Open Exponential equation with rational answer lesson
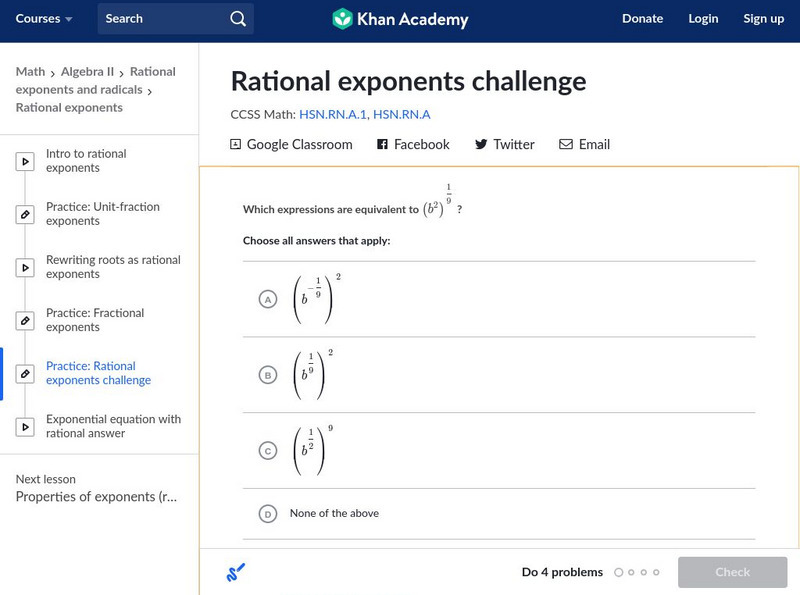The width and height of the screenshot is (800, 595). tap(113, 426)
